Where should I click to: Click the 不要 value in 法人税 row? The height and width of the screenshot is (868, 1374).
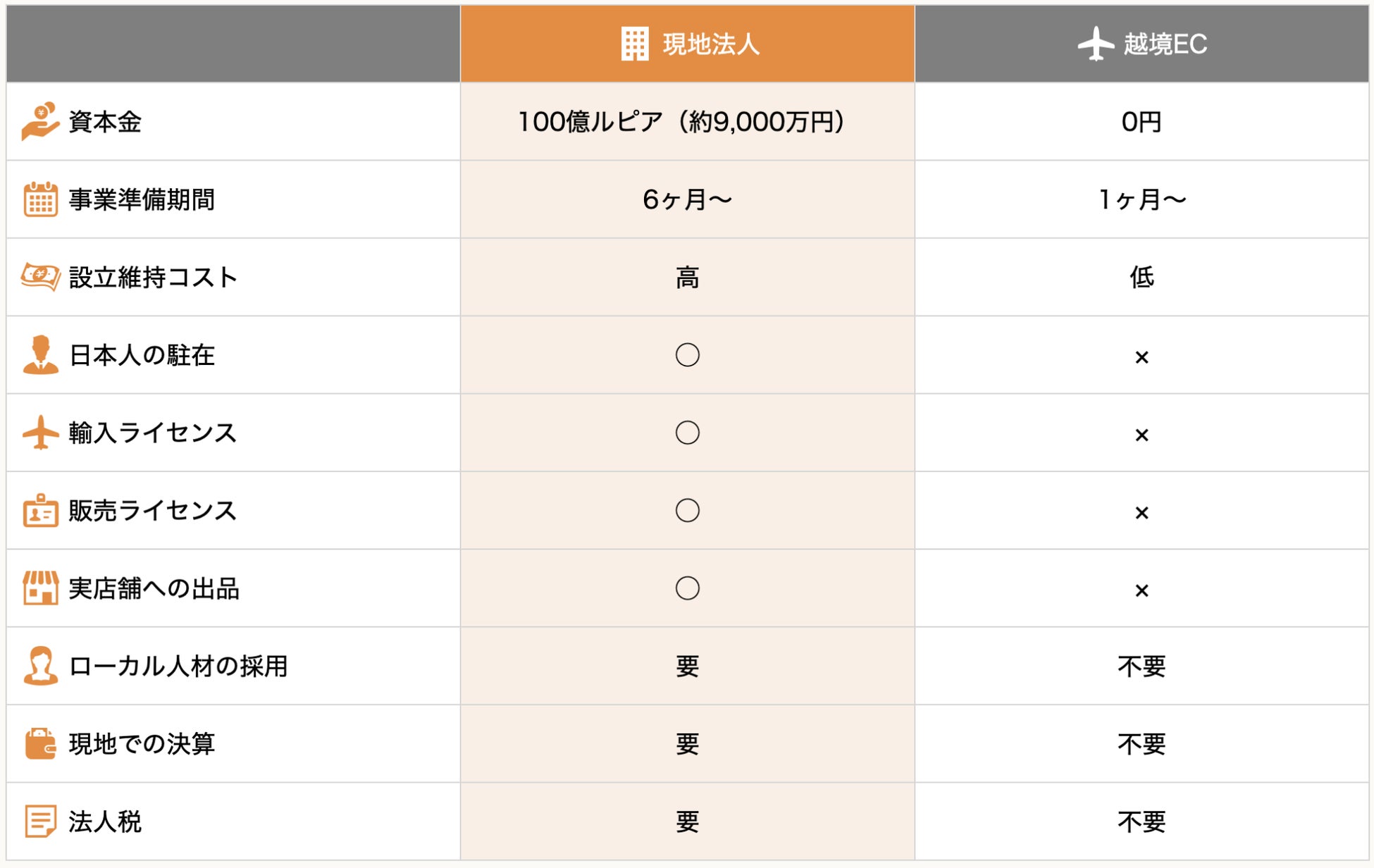click(1141, 821)
